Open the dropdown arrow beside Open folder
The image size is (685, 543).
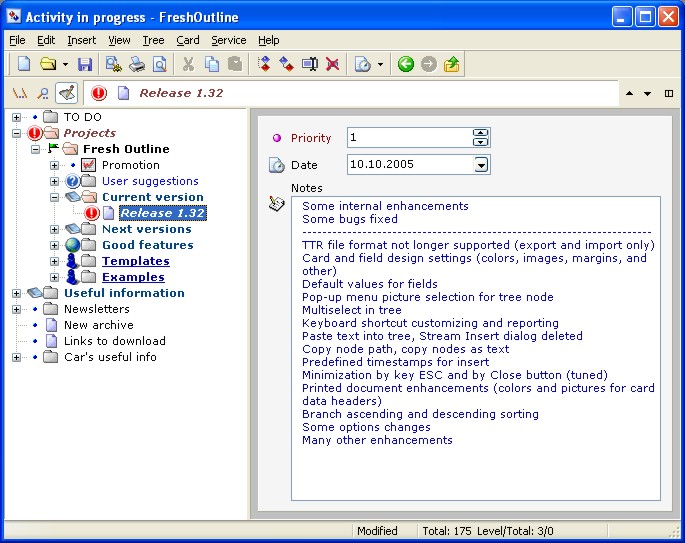(65, 65)
